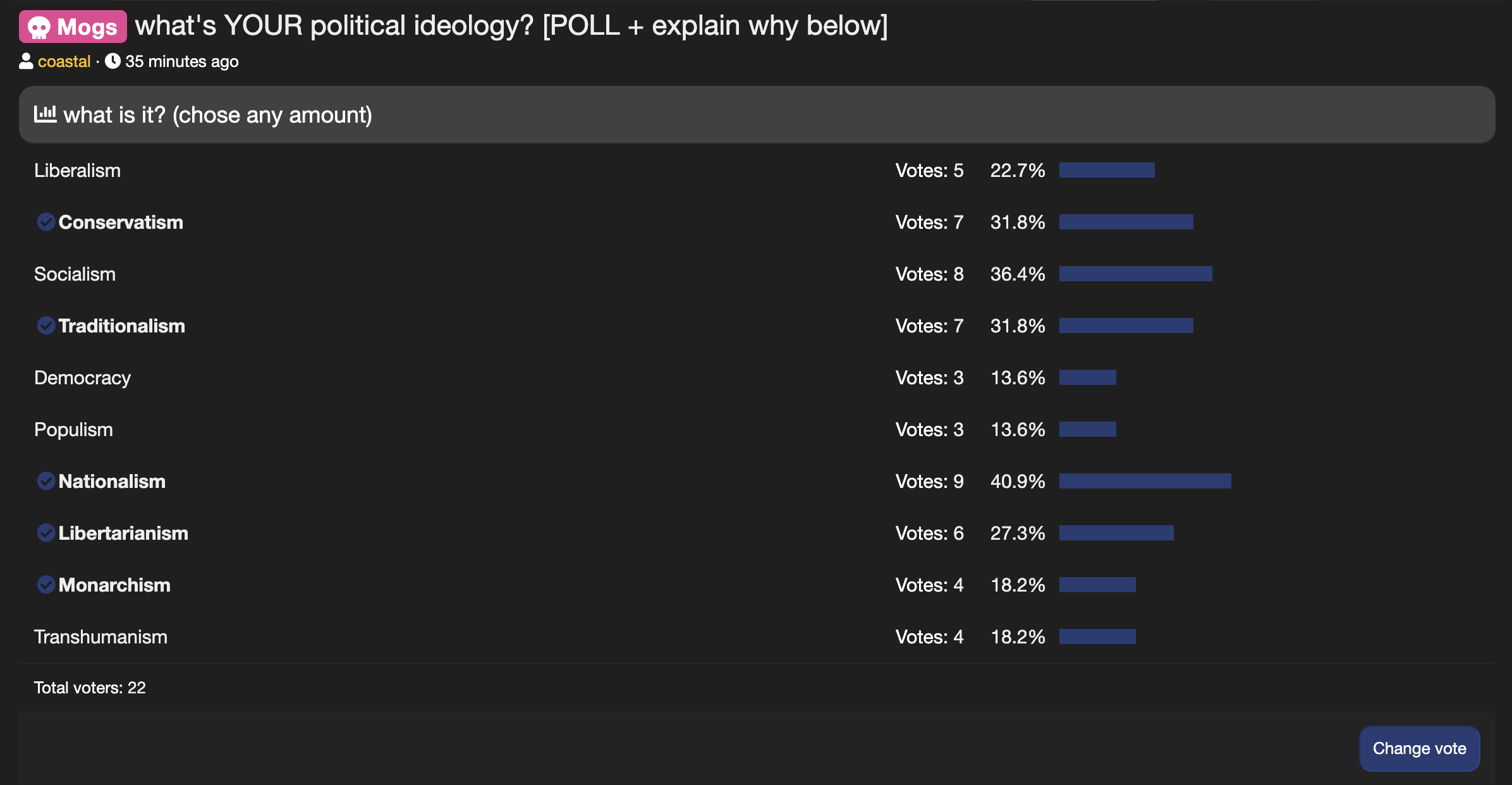
Task: Click the Change vote button
Action: pos(1419,748)
